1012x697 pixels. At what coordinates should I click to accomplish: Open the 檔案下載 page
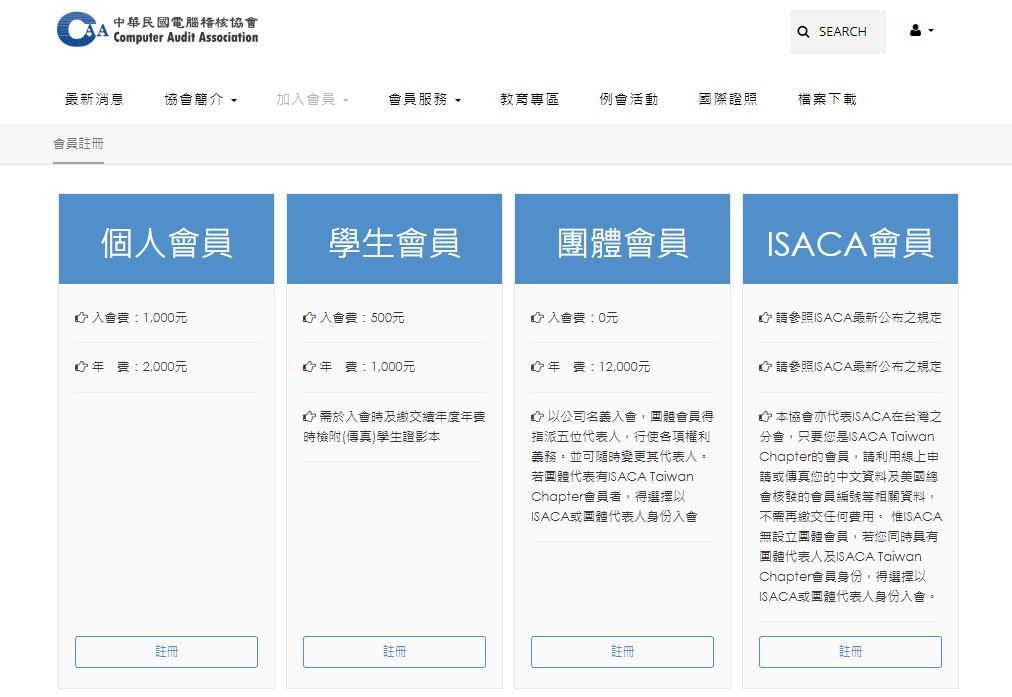point(827,99)
